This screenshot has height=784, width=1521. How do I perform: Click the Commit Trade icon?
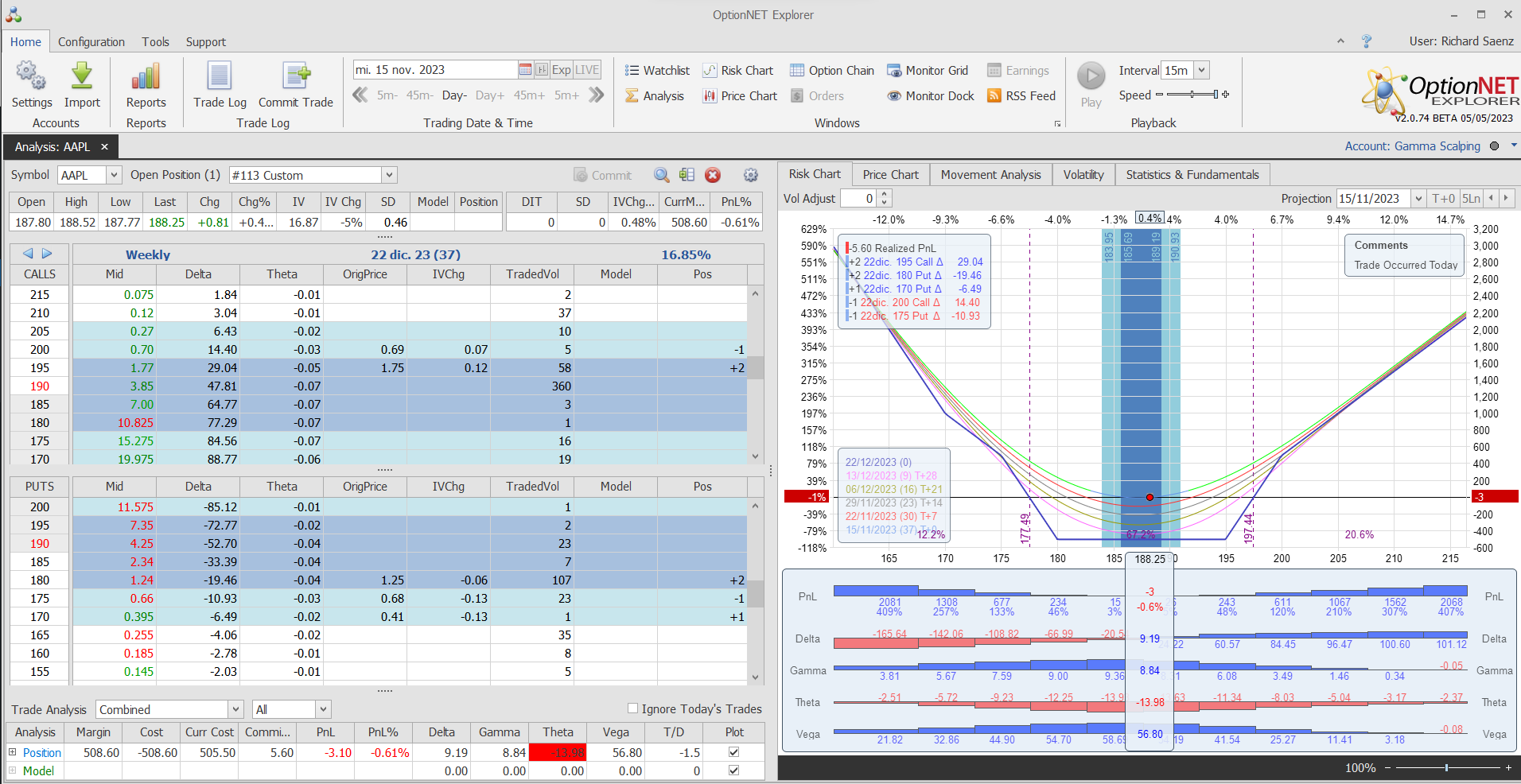pos(296,76)
